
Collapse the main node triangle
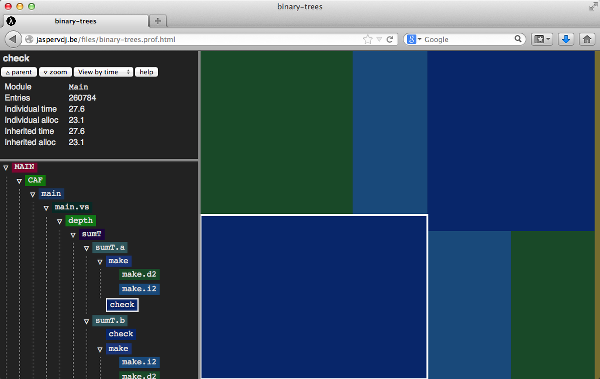(x=33, y=194)
